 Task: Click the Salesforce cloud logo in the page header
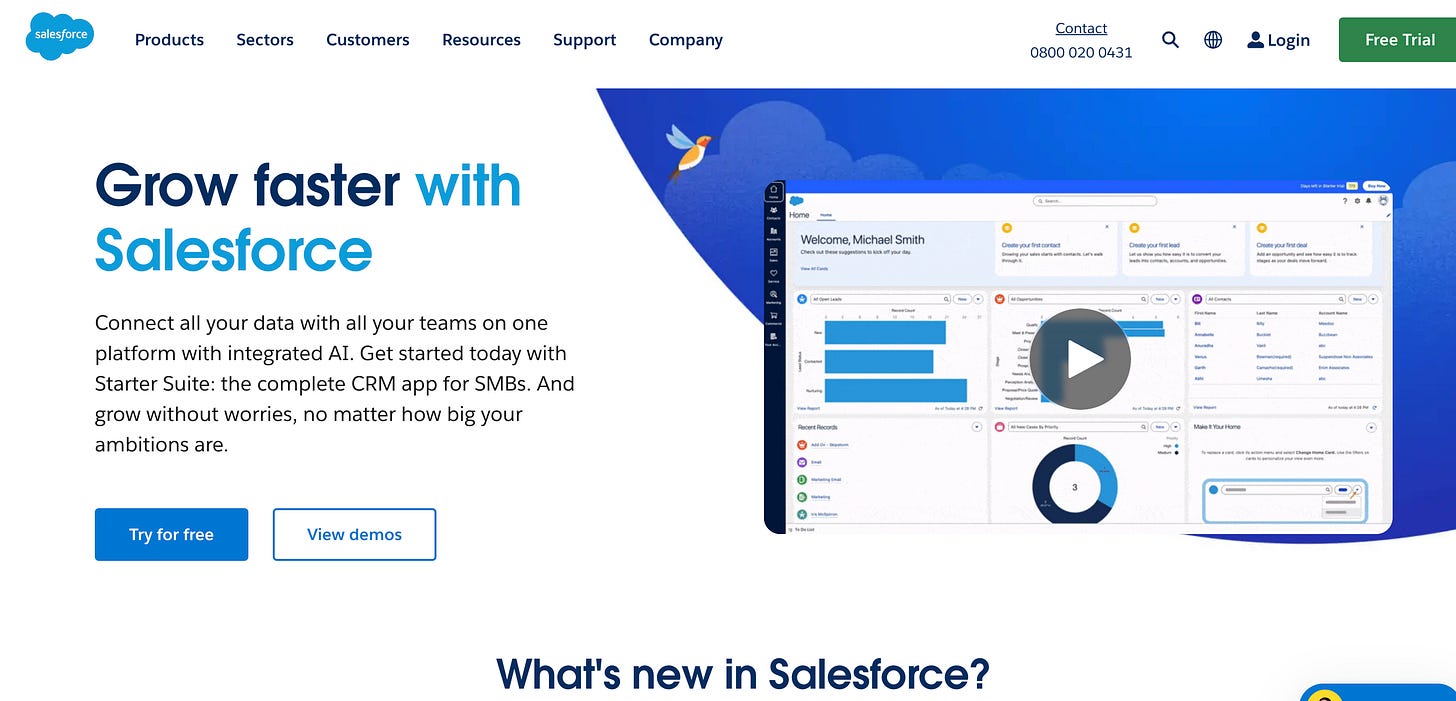coord(60,37)
